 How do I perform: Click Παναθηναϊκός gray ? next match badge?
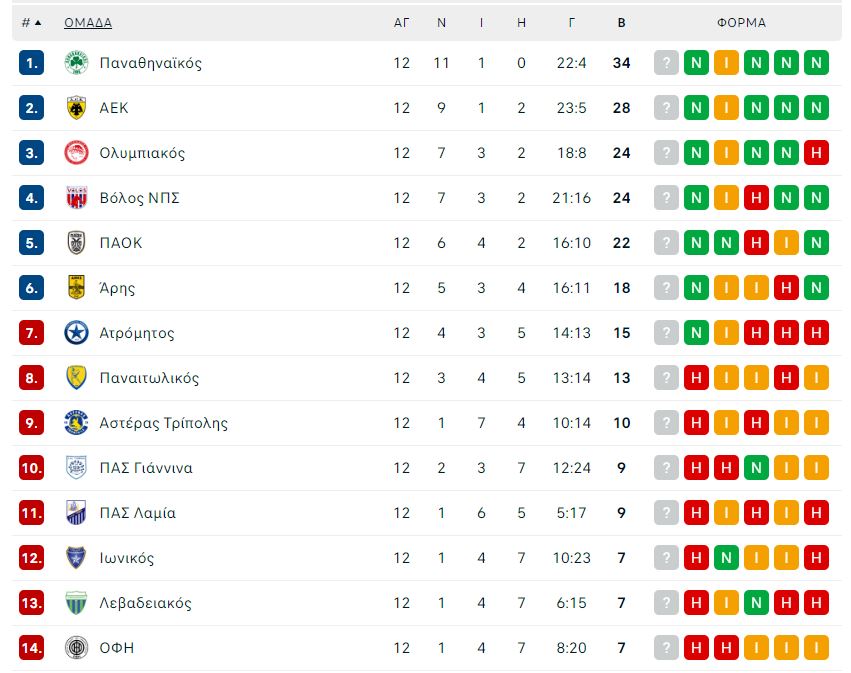tap(666, 63)
